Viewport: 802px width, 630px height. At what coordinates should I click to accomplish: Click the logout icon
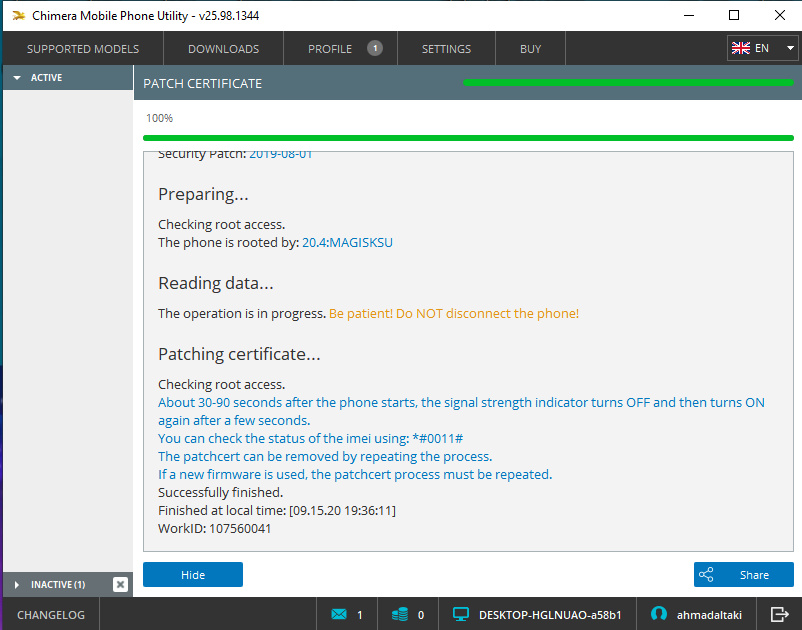tap(779, 614)
